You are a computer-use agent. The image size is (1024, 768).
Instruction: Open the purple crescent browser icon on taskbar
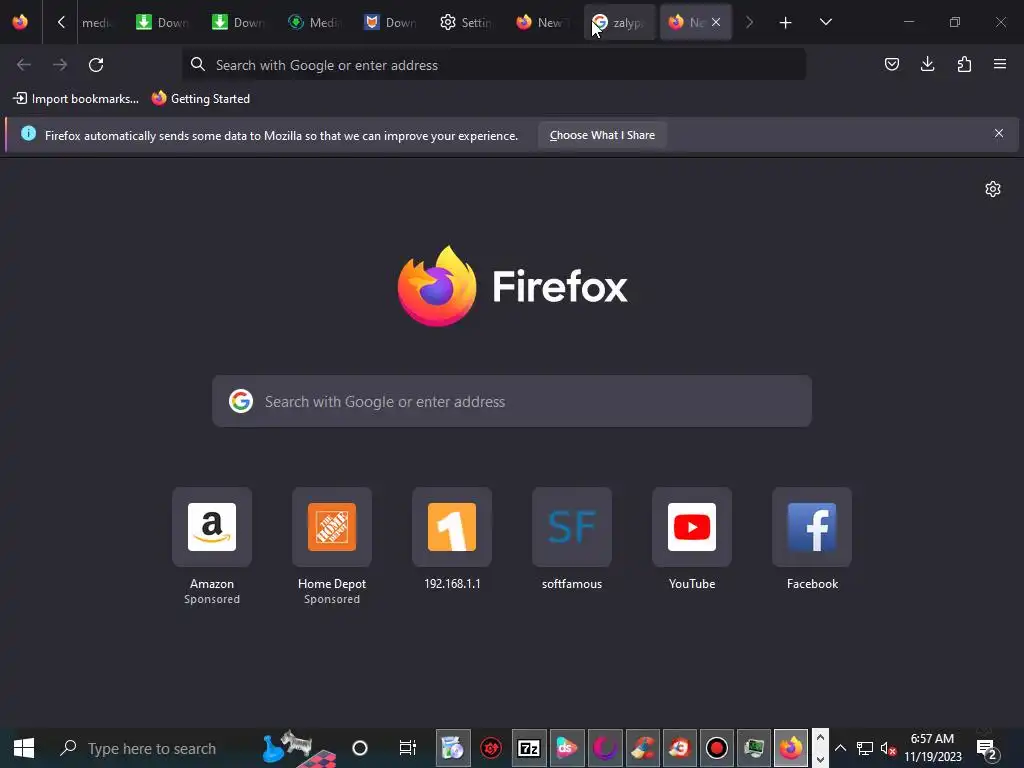point(604,748)
